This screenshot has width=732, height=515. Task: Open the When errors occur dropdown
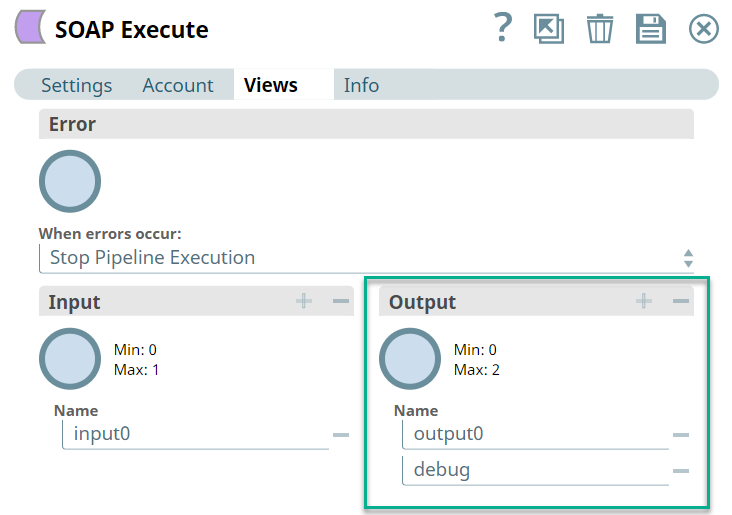(x=360, y=258)
